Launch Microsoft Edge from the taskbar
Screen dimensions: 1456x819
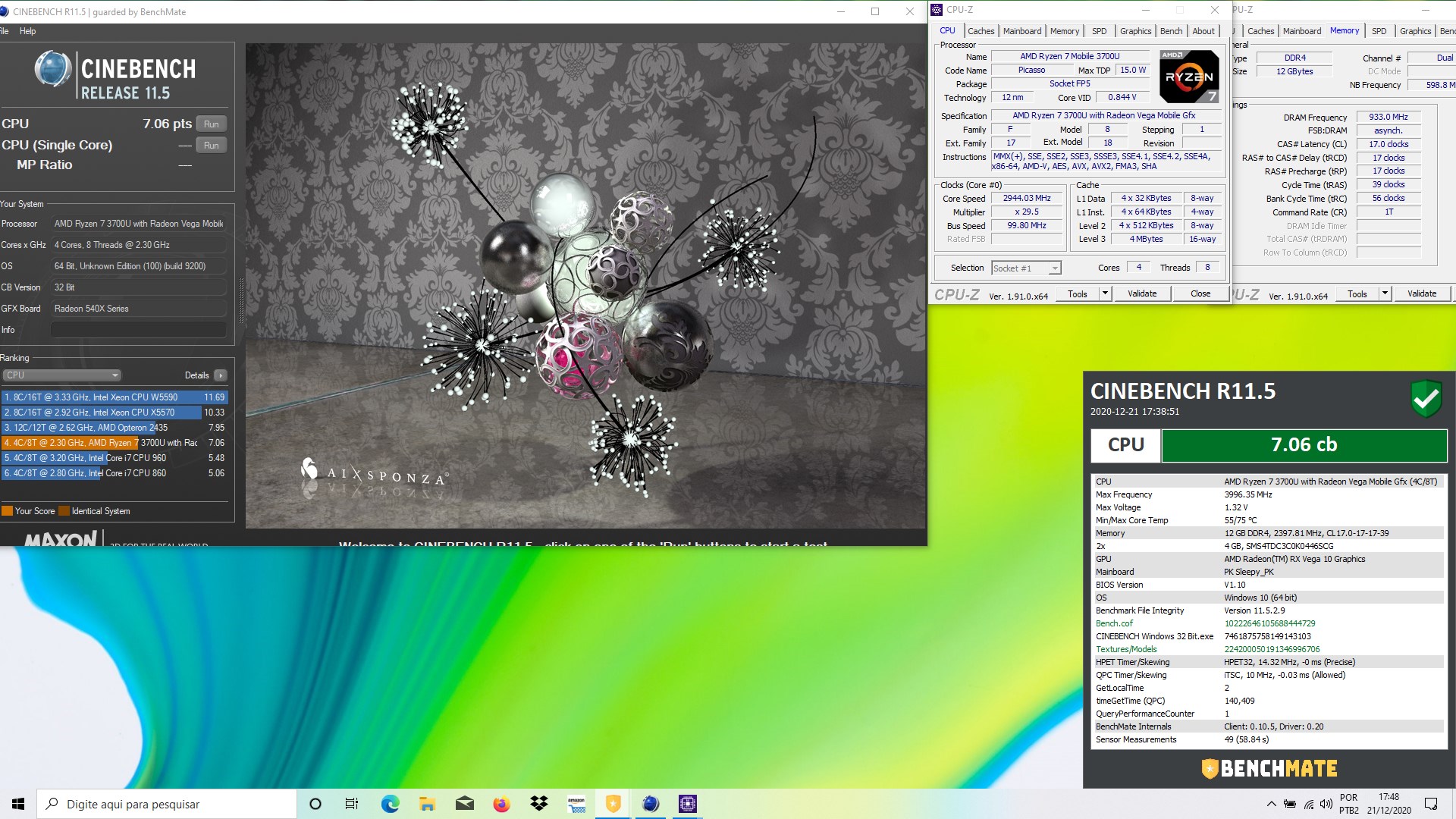tap(390, 804)
